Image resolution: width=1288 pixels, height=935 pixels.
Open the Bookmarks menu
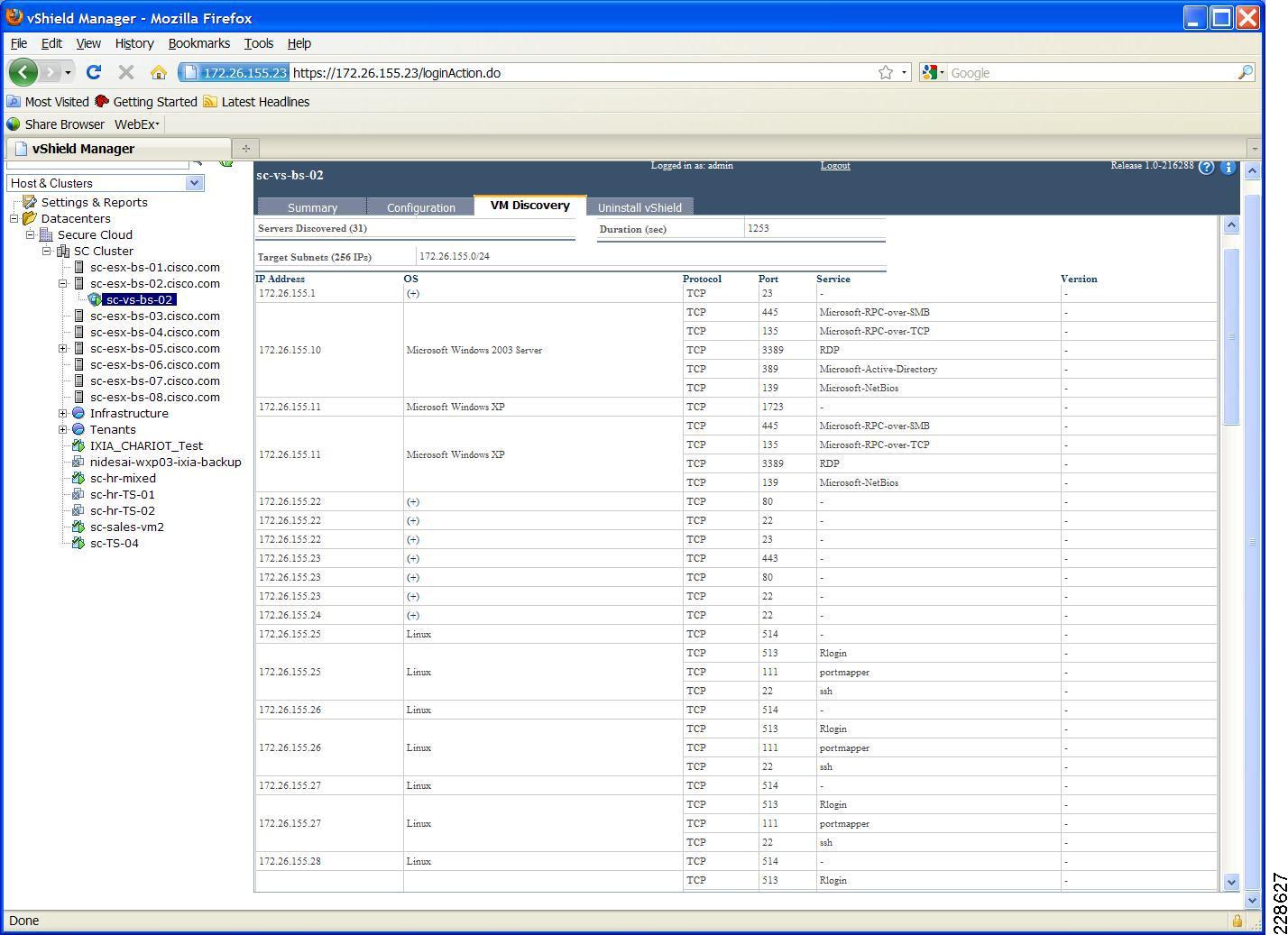(x=199, y=43)
